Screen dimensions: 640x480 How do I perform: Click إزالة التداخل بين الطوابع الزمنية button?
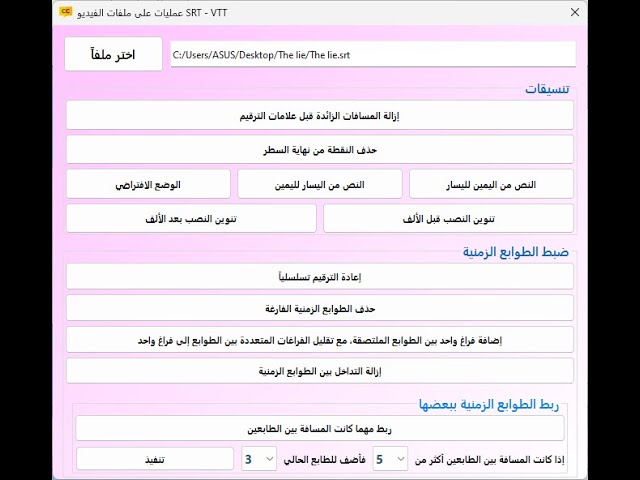[320, 371]
